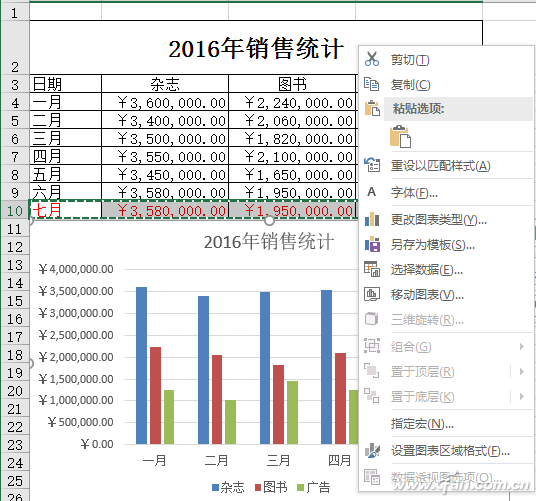Choose 剪切(T) from the context menu

pyautogui.click(x=410, y=60)
